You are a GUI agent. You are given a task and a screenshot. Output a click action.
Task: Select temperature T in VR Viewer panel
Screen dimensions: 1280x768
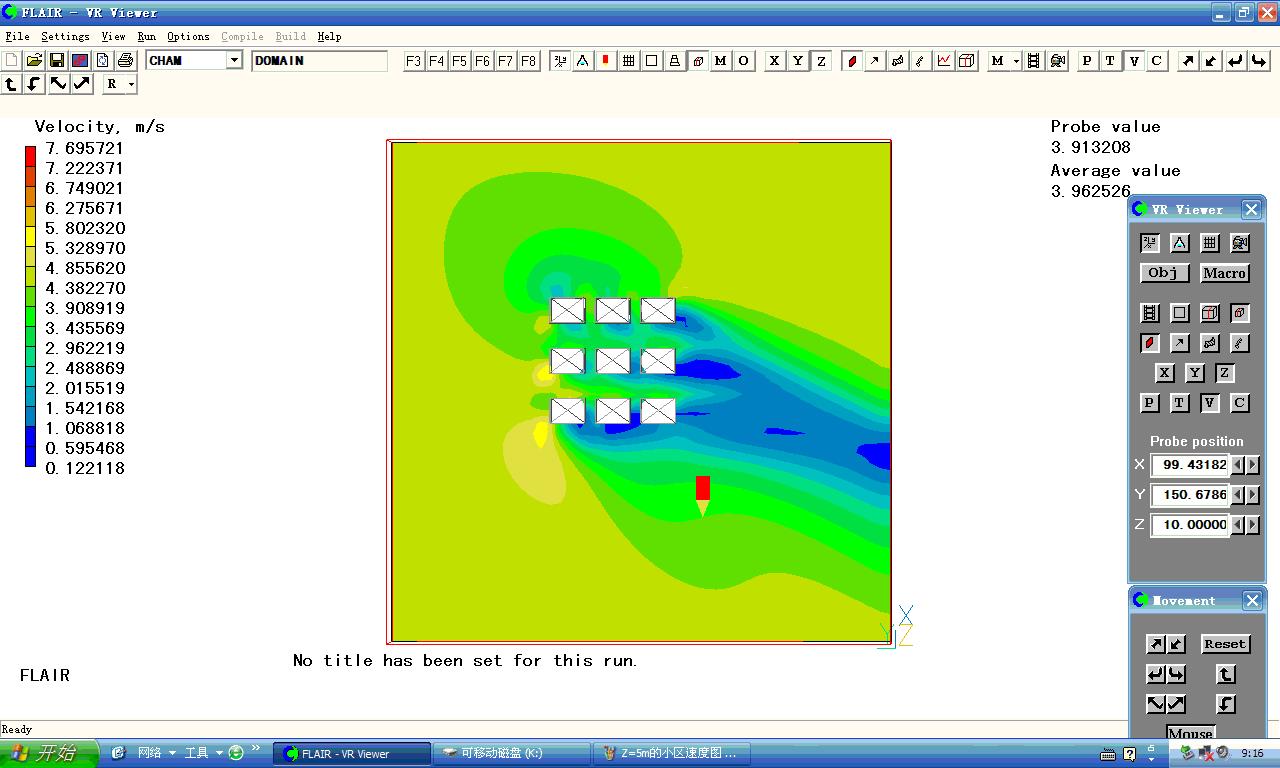(1180, 403)
